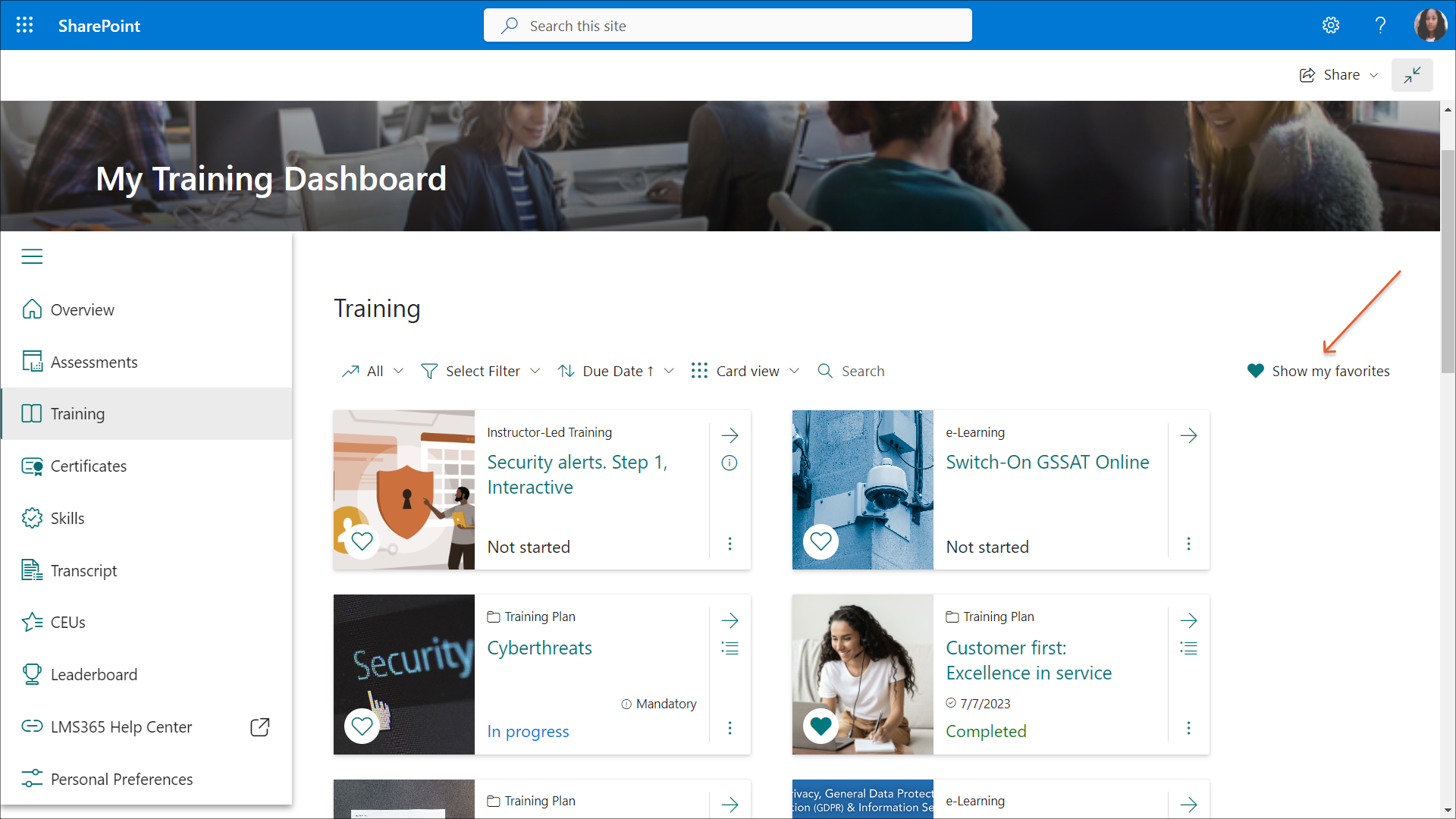1456x819 pixels.
Task: Click the focus mode collapse icon
Action: pos(1412,75)
